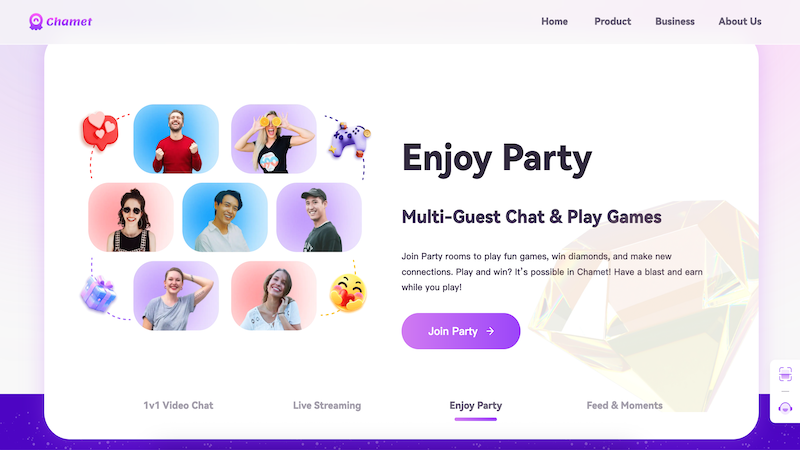800x450 pixels.
Task: Open the Home menu item
Action: point(555,21)
